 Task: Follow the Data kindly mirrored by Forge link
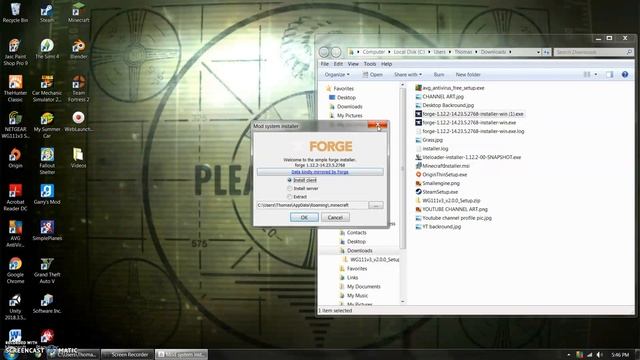[x=320, y=172]
